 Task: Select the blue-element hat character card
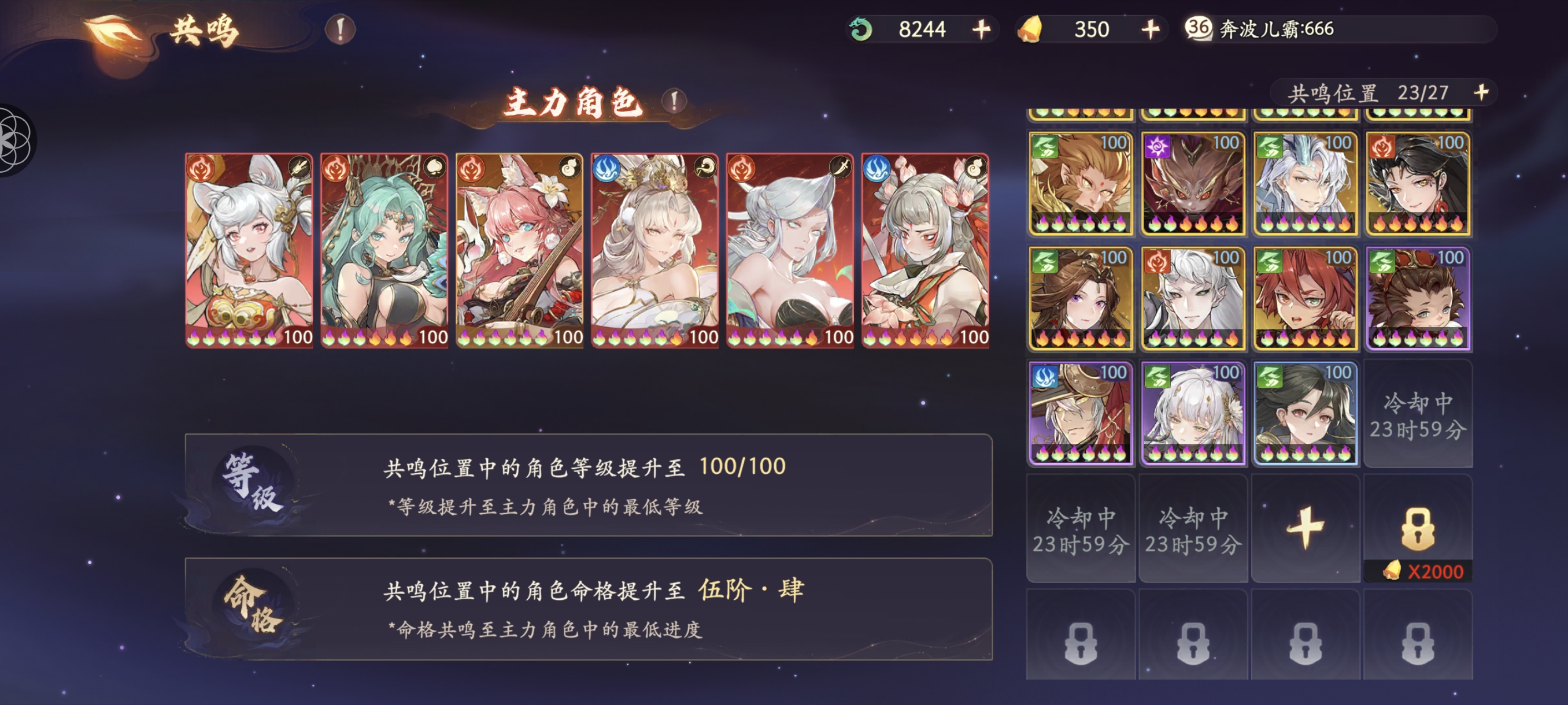pyautogui.click(x=1081, y=414)
